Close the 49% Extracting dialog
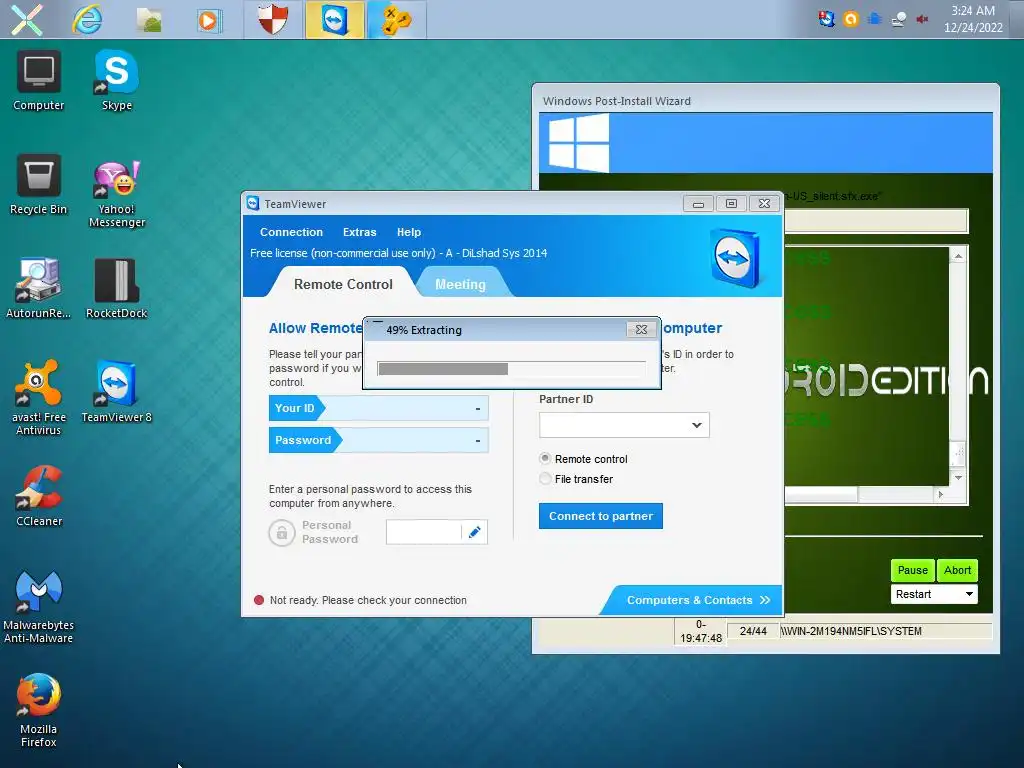1024x768 pixels. click(x=641, y=330)
